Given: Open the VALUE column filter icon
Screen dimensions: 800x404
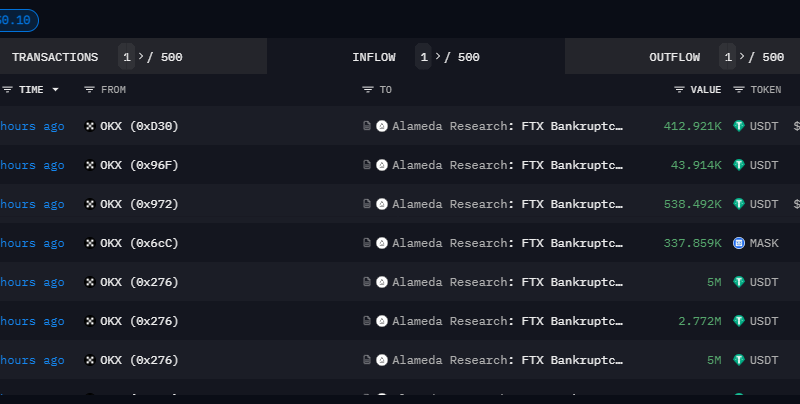Looking at the screenshot, I should pyautogui.click(x=679, y=90).
